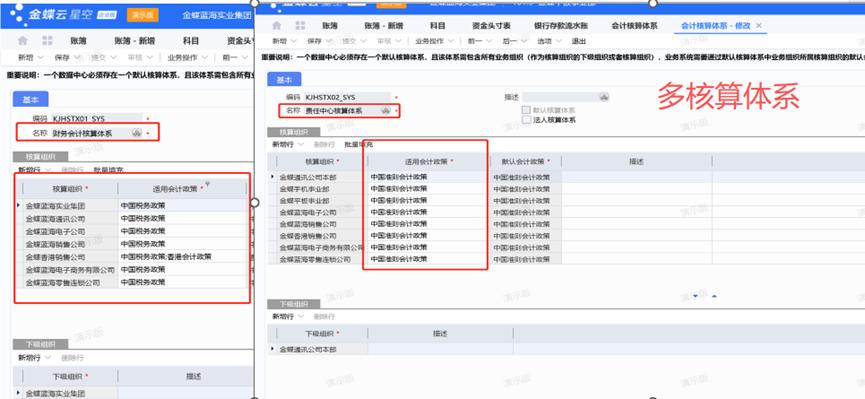Click the 描述 input field in right window
Screen dimensions: 865x399
tap(565, 97)
